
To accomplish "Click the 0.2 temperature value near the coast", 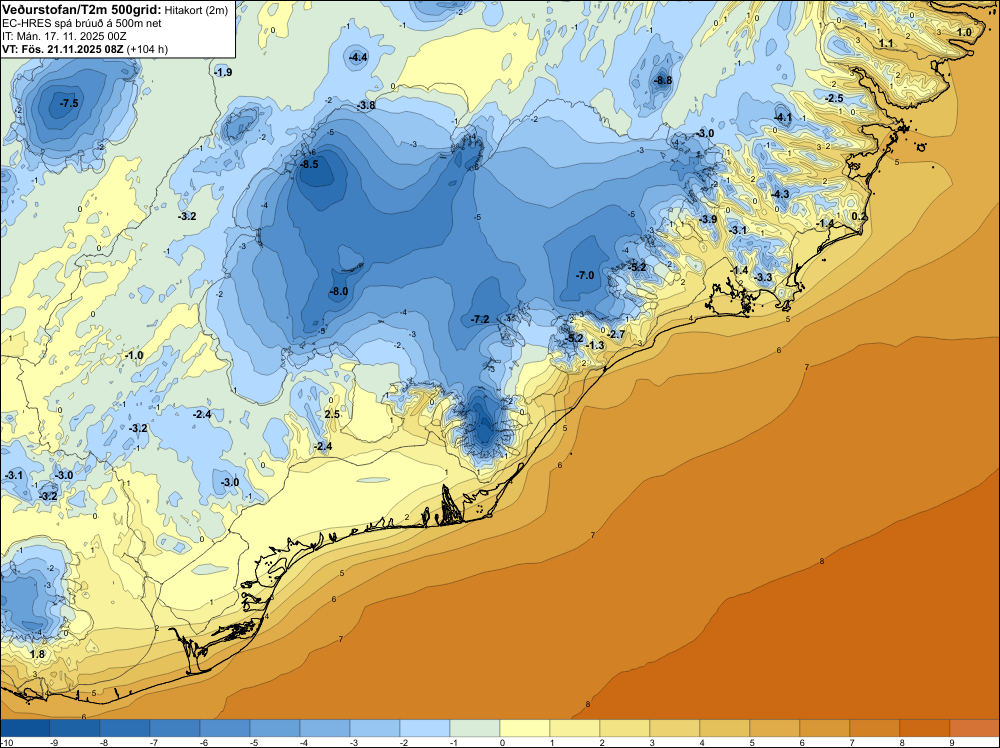I will [x=860, y=216].
